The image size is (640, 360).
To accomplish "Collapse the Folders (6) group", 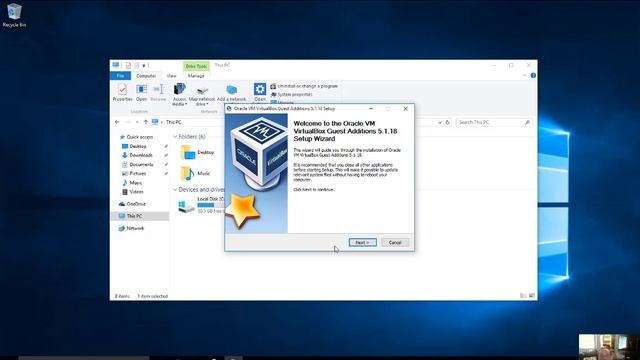I will [175, 137].
